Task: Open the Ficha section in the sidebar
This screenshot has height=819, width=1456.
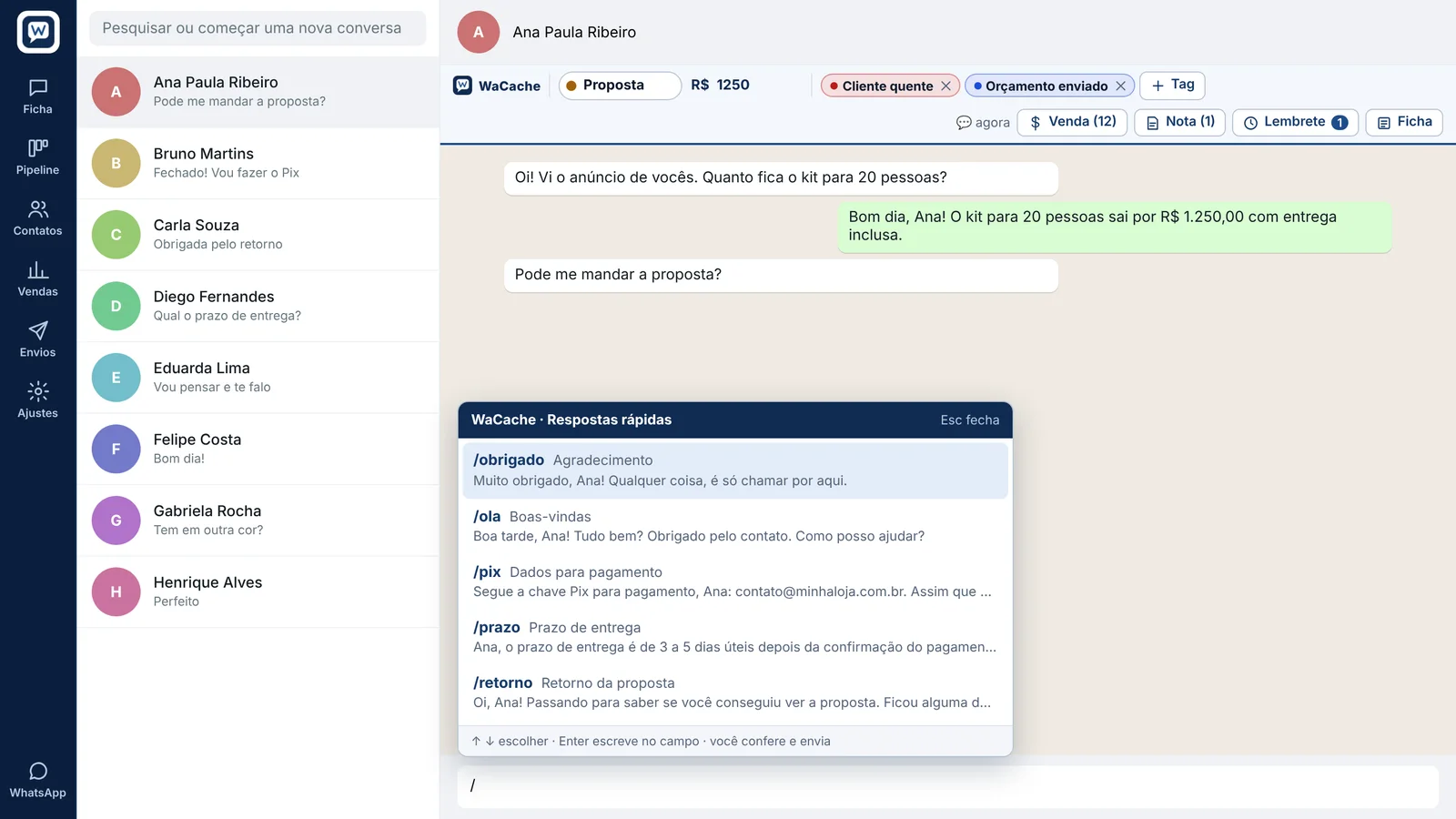Action: [x=37, y=96]
